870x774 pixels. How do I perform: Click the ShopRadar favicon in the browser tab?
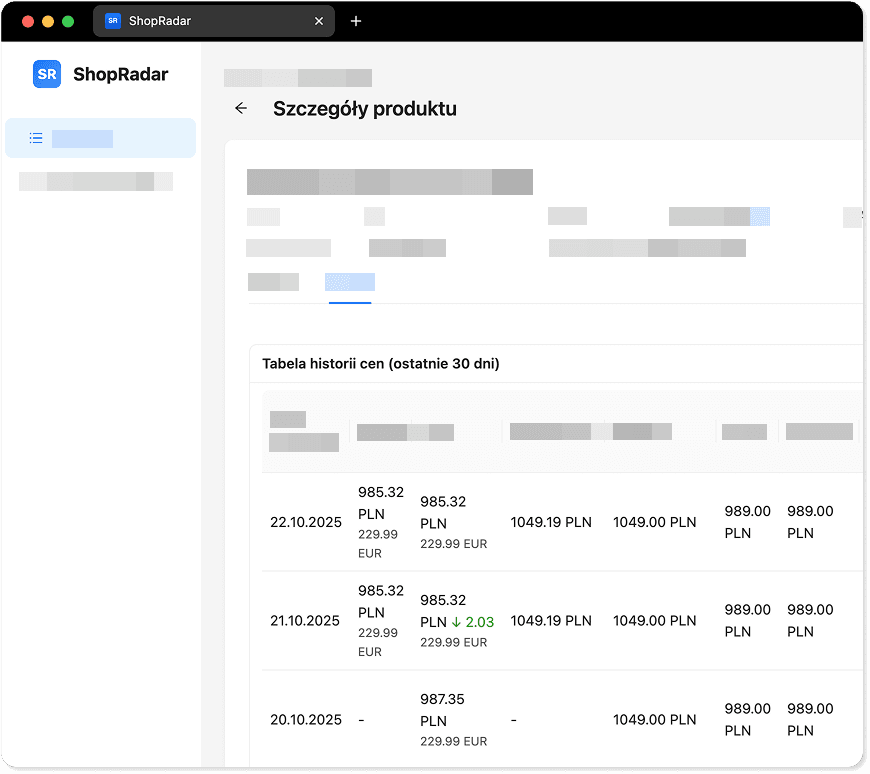[x=113, y=21]
